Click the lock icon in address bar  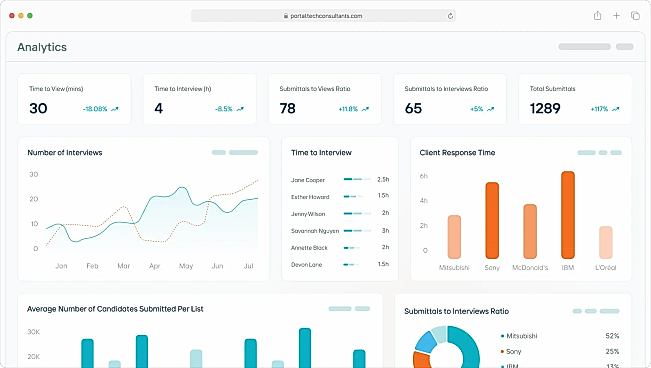tap(286, 16)
